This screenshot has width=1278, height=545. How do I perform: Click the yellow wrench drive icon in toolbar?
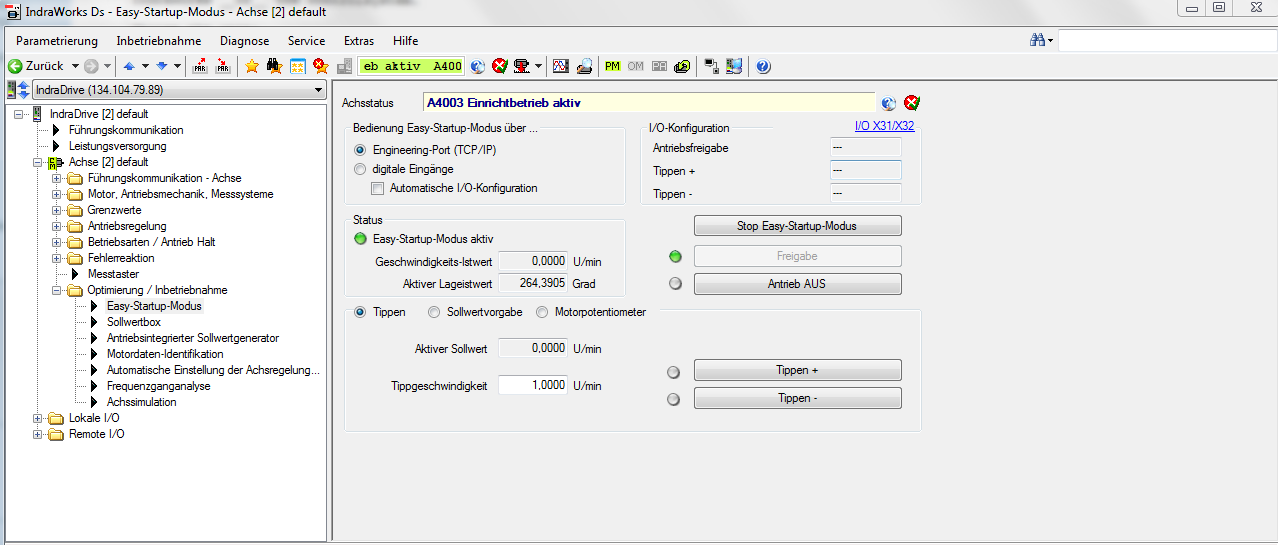tap(682, 66)
